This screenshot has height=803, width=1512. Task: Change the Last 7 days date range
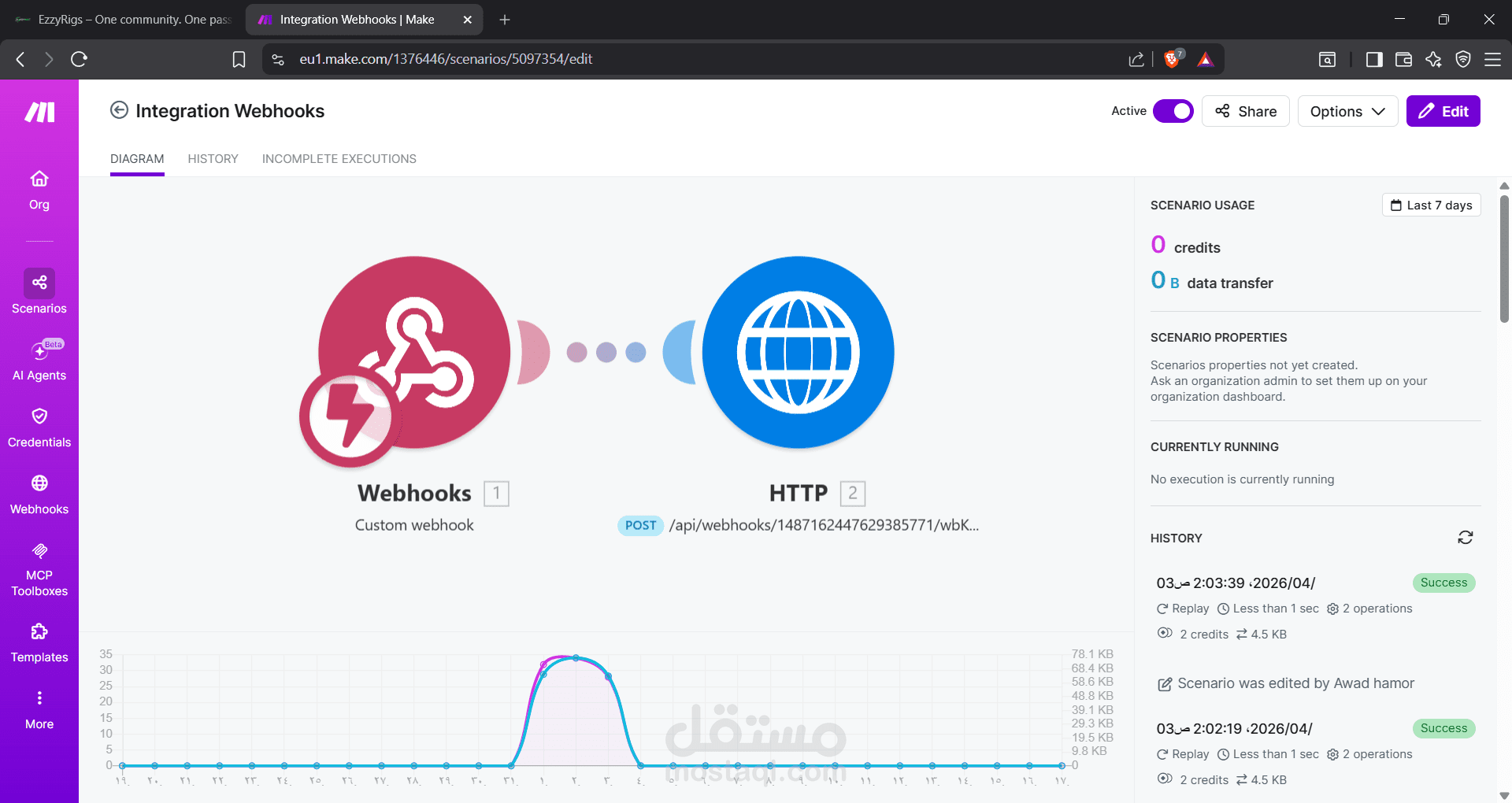coord(1431,205)
